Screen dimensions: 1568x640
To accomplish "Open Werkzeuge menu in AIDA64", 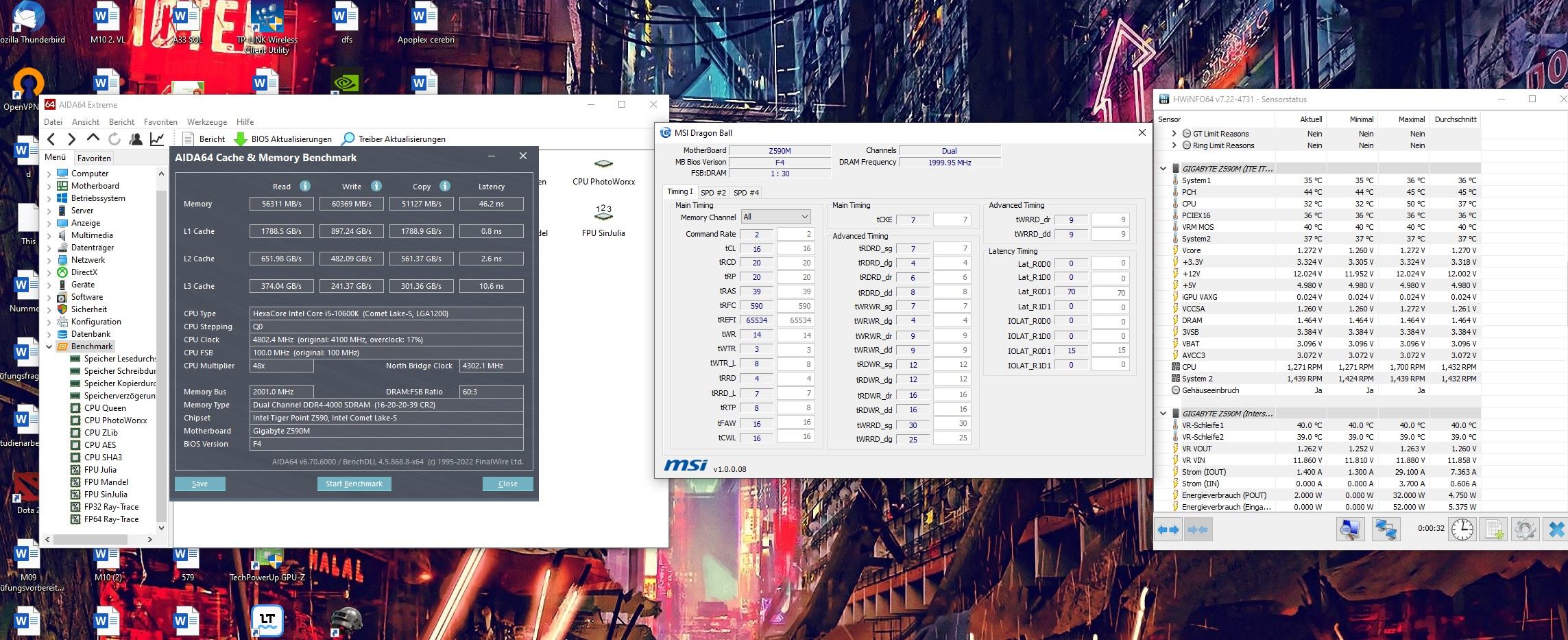I will point(206,121).
